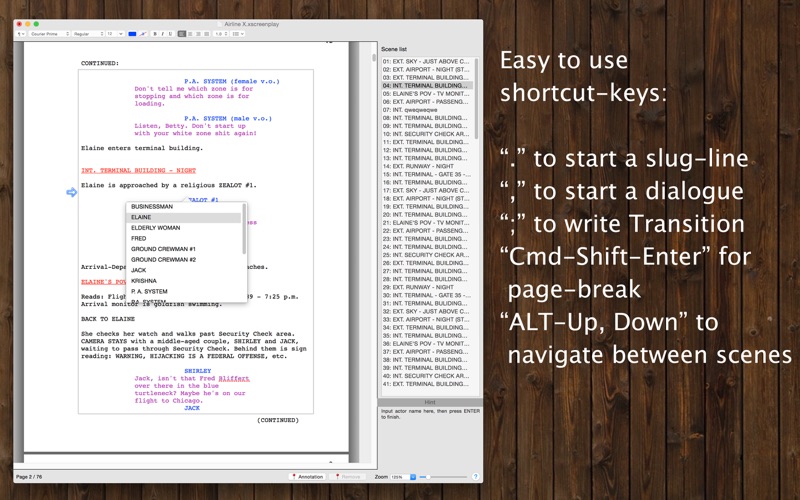Select scene 10: INT. SECURITY CHECK AR

(x=426, y=134)
